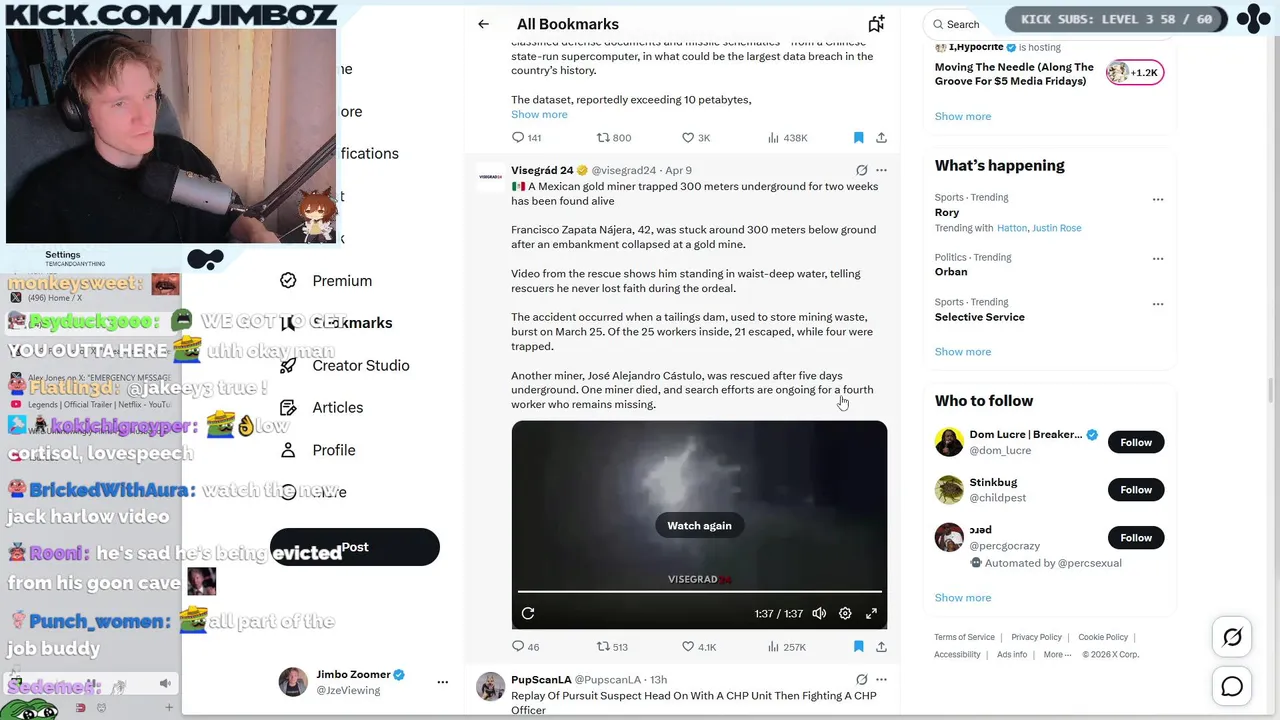1280x720 pixels.
Task: Open more options on the Visegrád 24 post
Action: 881,170
